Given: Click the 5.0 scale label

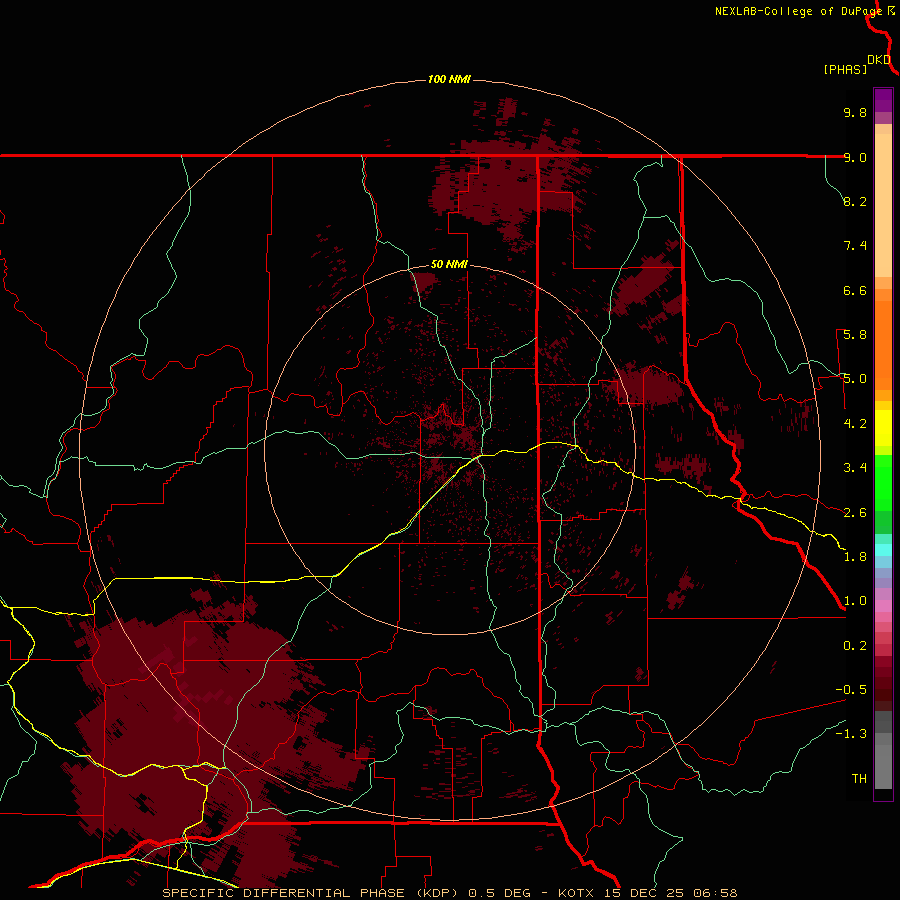Looking at the screenshot, I should 855,379.
